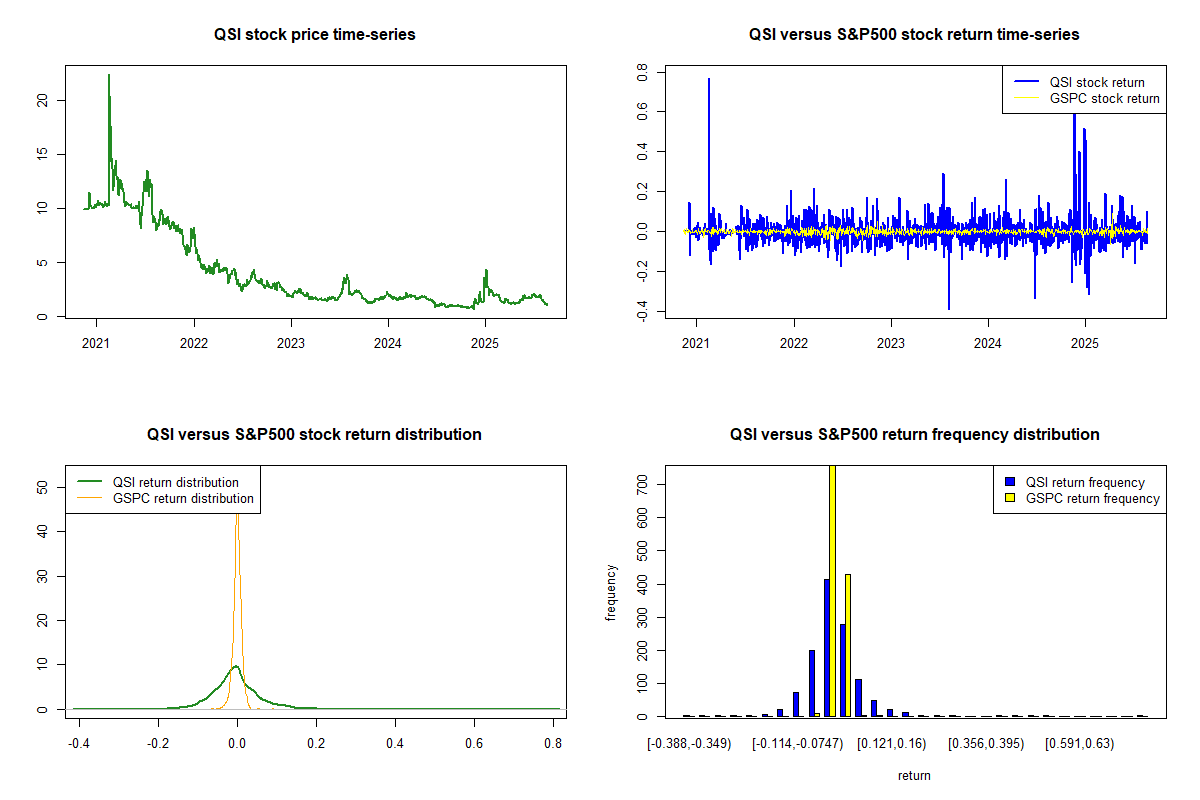Select the "frequency" y-axis label
Image resolution: width=1200 pixels, height=800 pixels.
(x=611, y=593)
